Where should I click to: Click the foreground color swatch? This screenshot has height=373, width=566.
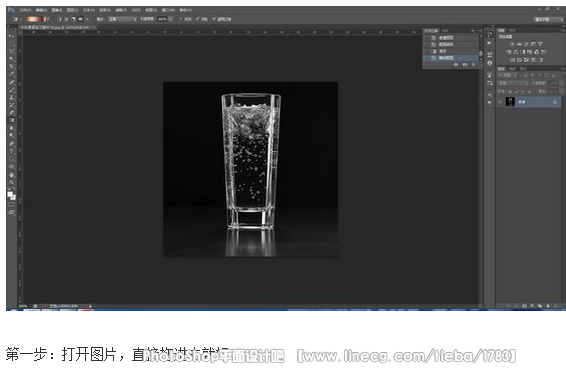tap(10, 195)
